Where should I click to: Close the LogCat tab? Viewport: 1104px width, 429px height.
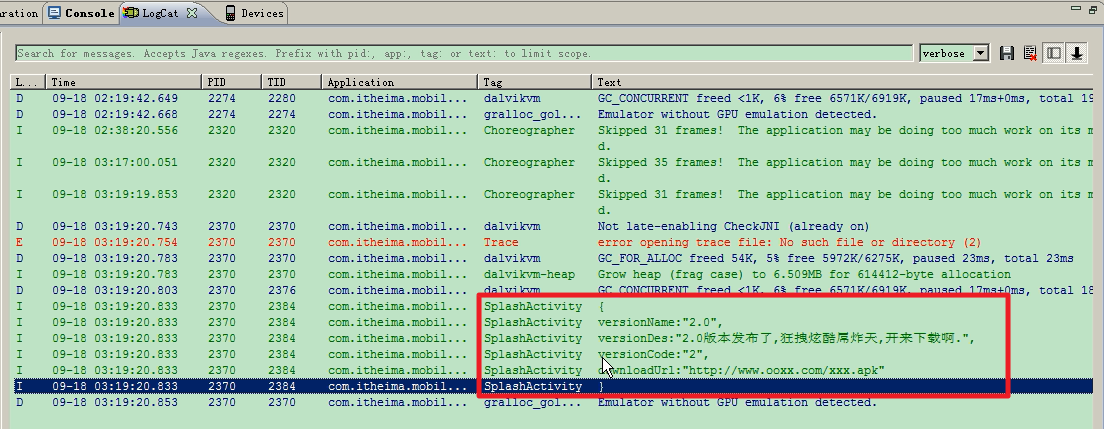click(x=192, y=13)
